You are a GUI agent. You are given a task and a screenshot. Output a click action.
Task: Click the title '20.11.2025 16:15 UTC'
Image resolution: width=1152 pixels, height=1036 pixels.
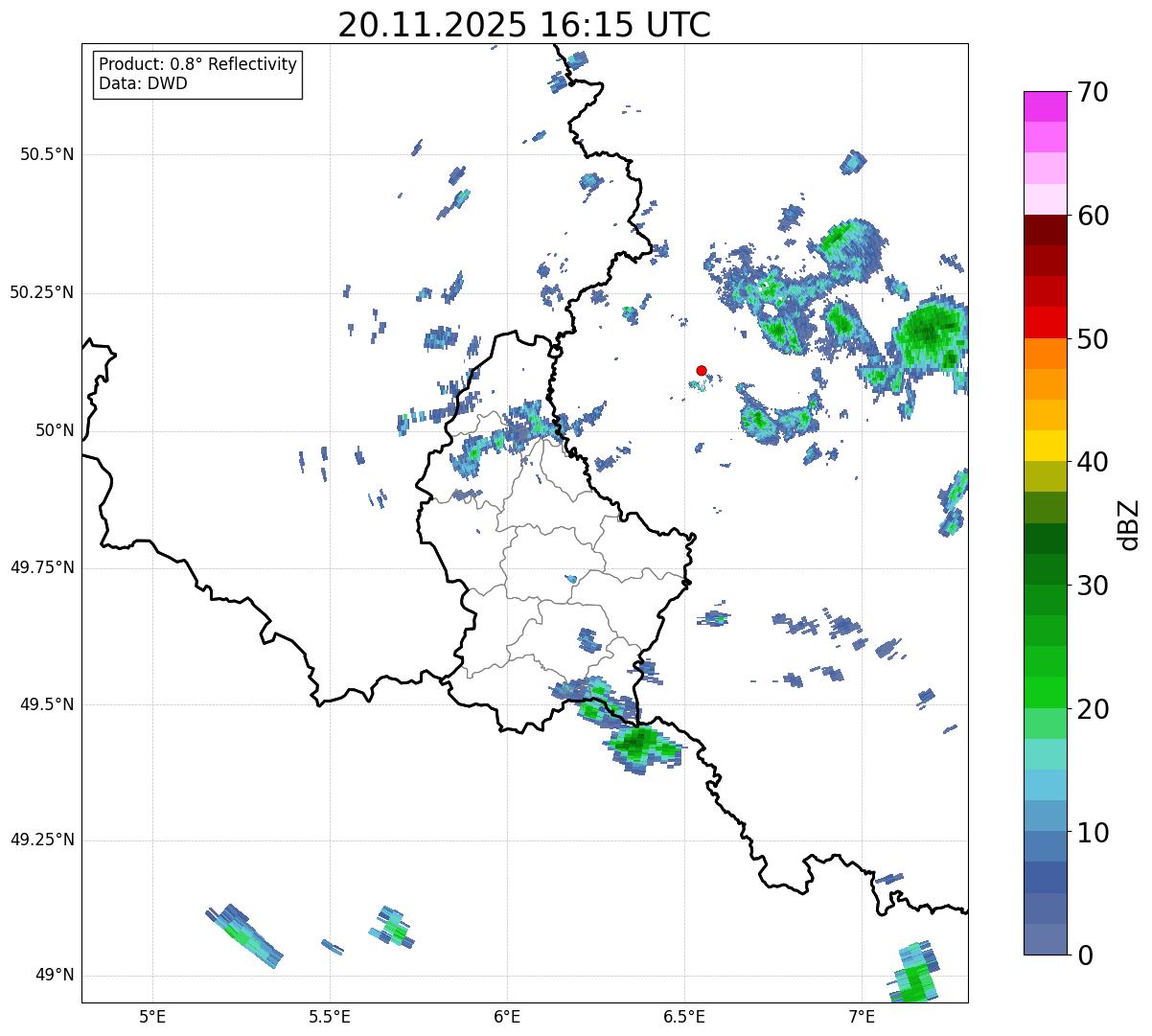click(524, 25)
